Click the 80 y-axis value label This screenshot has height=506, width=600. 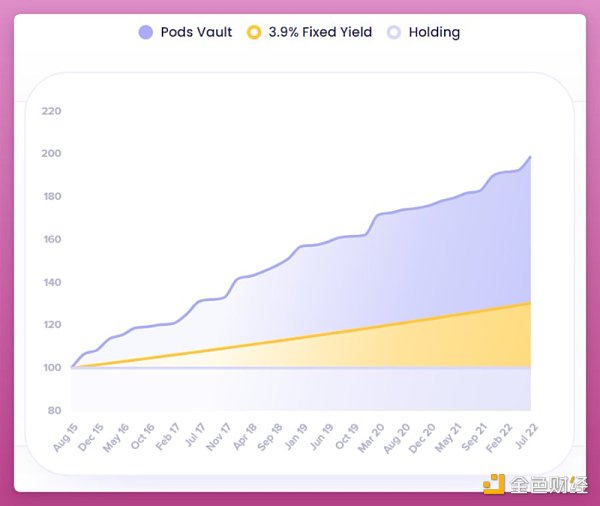54,411
